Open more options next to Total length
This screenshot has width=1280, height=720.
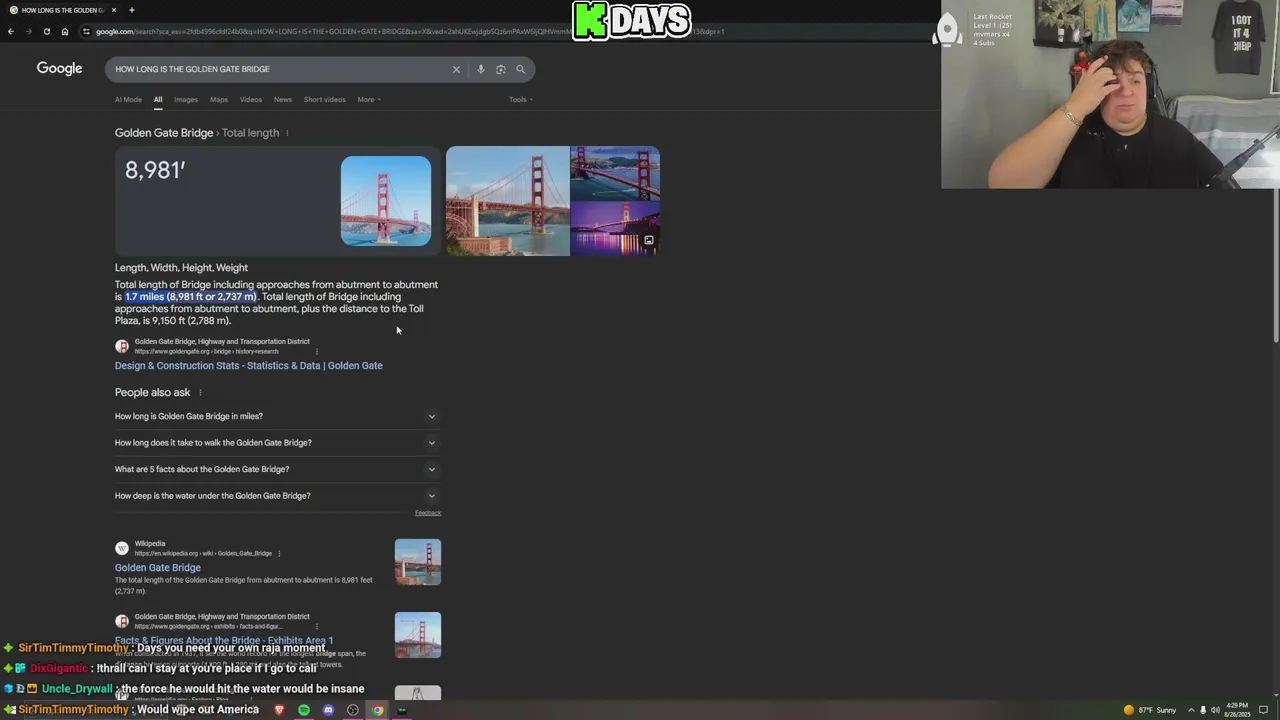point(287,133)
